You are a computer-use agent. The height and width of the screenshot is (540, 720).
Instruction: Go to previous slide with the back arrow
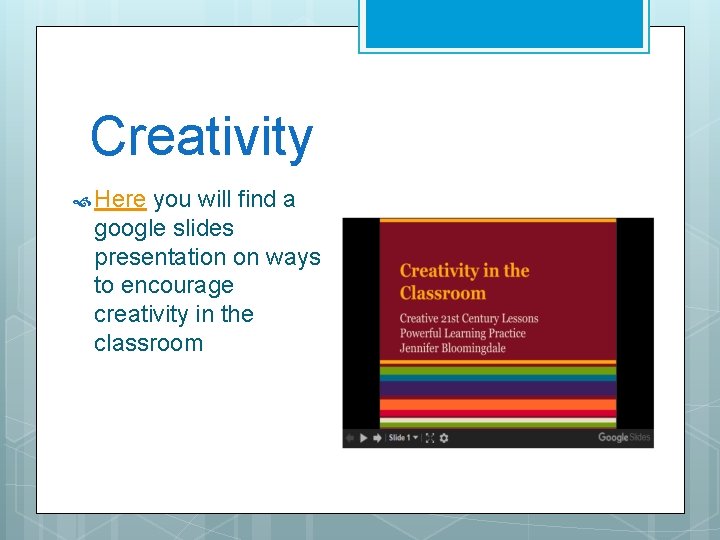350,438
